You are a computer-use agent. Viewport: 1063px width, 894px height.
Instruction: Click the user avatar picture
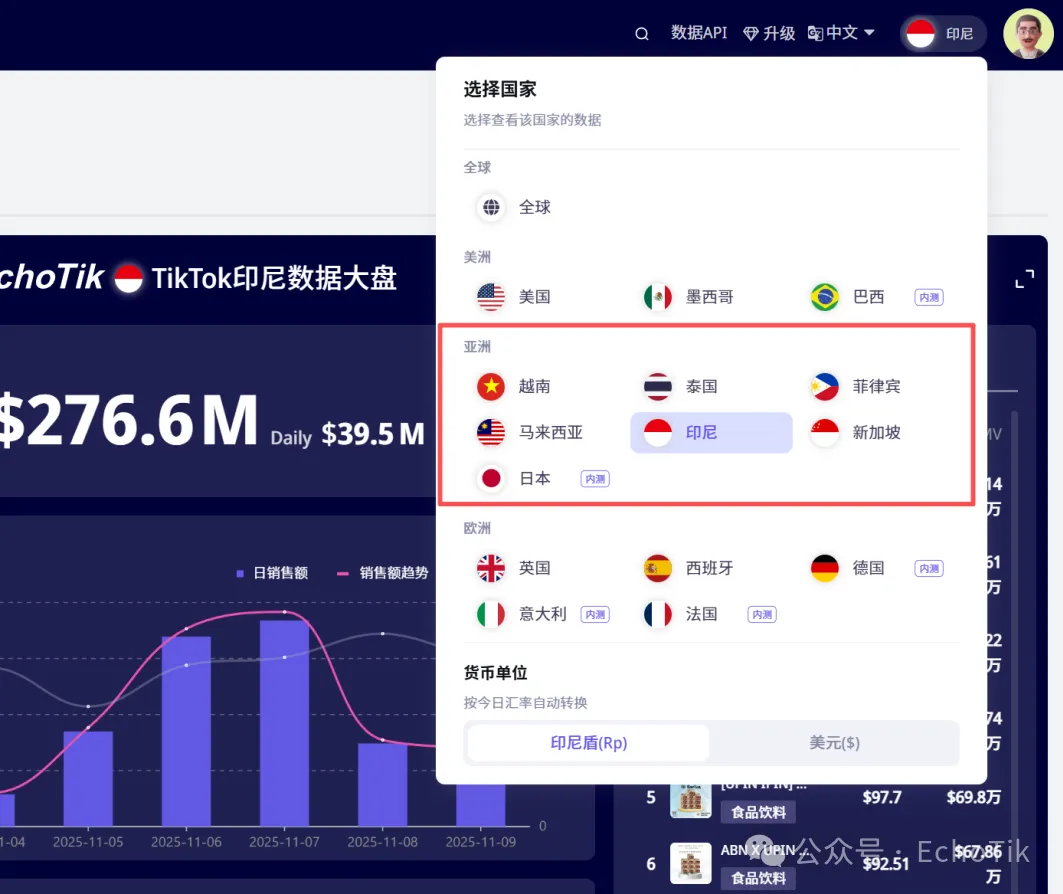point(1027,34)
